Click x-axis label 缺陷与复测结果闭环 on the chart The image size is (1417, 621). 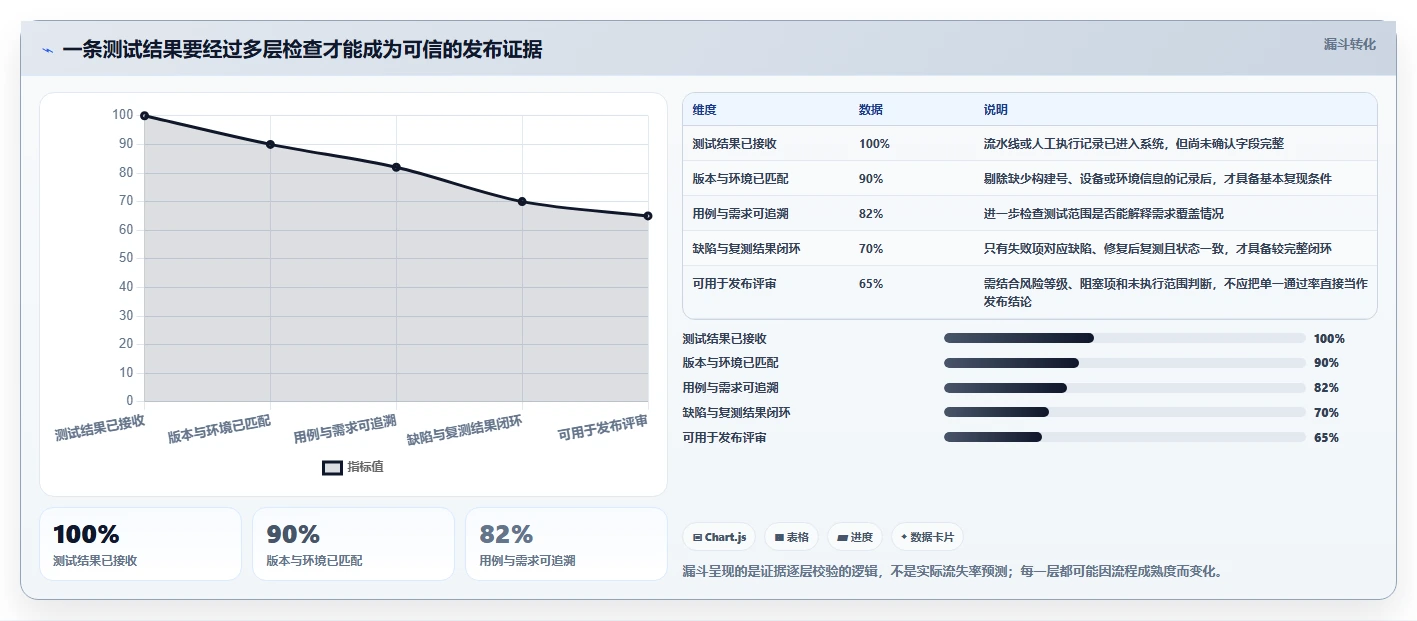coord(465,431)
